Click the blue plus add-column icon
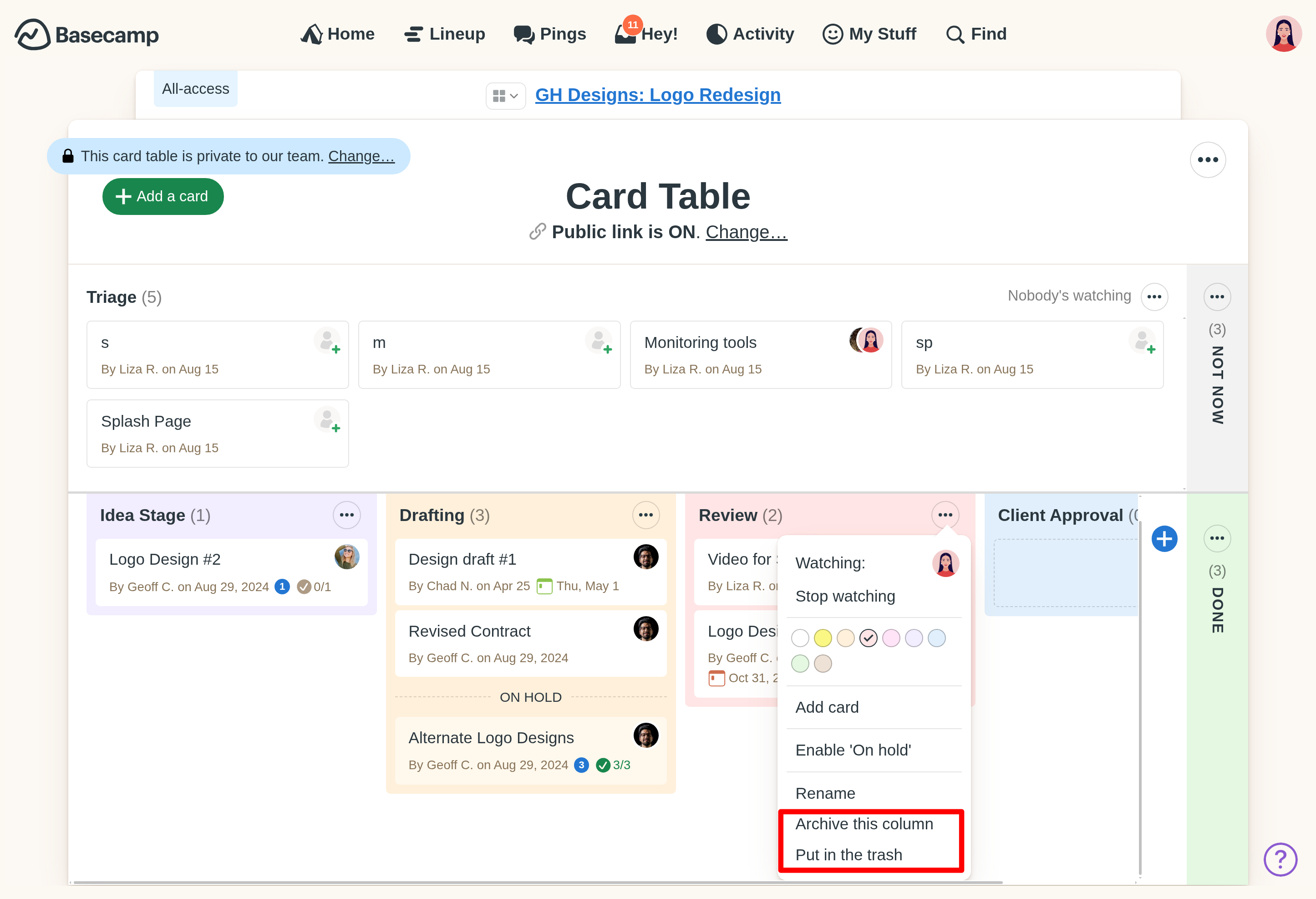This screenshot has height=899, width=1316. click(1164, 538)
